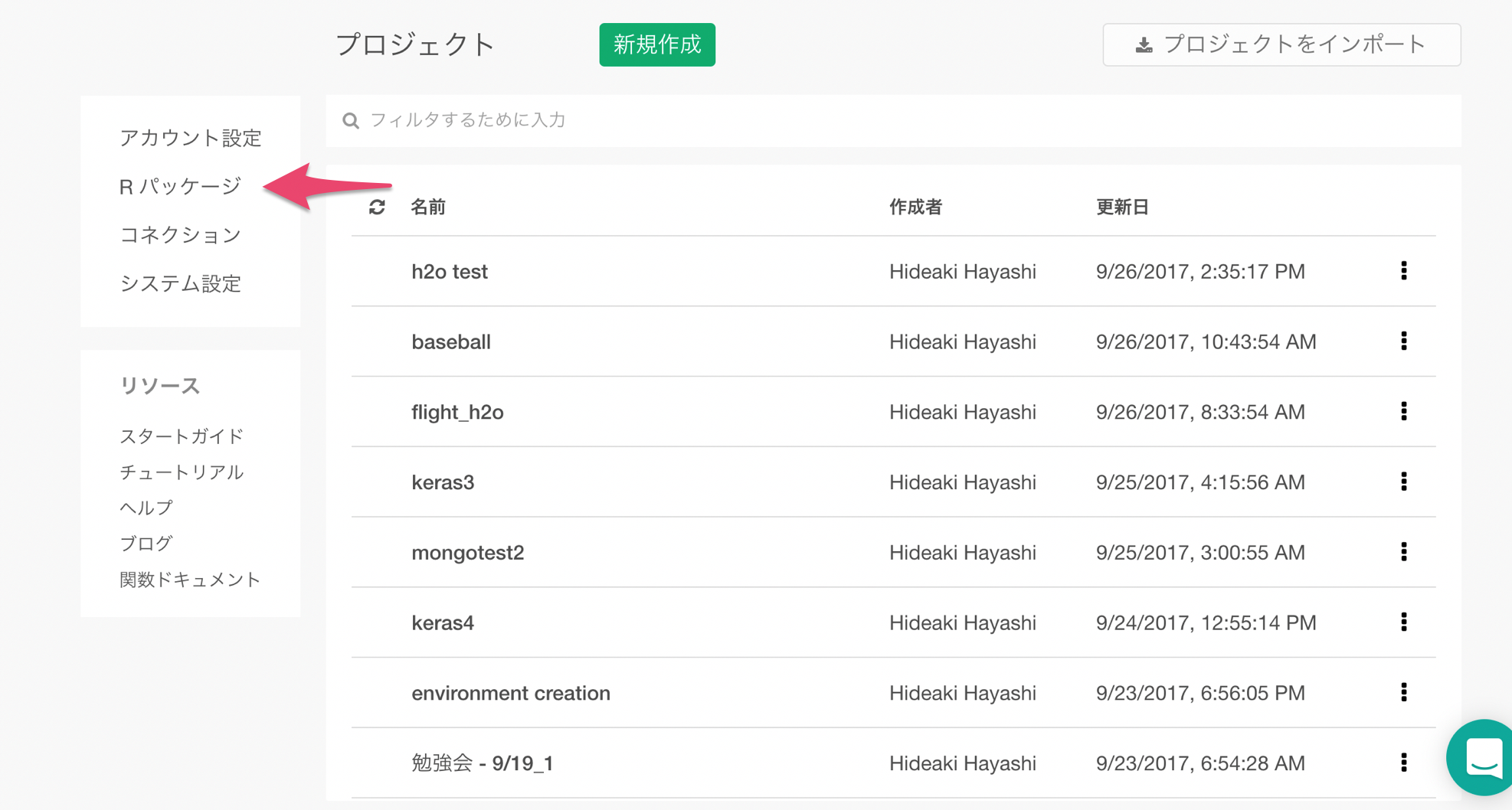Open the 関数ドキュメント link
This screenshot has width=1512, height=810.
[x=191, y=580]
